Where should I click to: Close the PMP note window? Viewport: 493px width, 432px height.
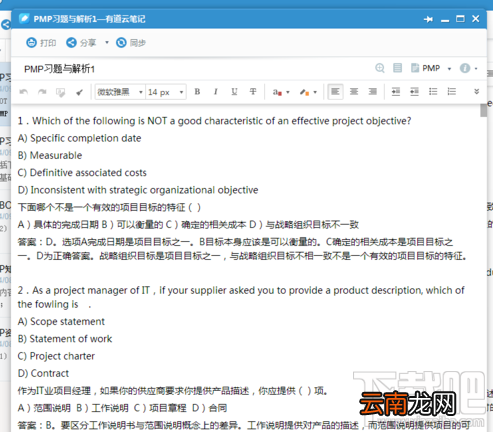click(476, 19)
